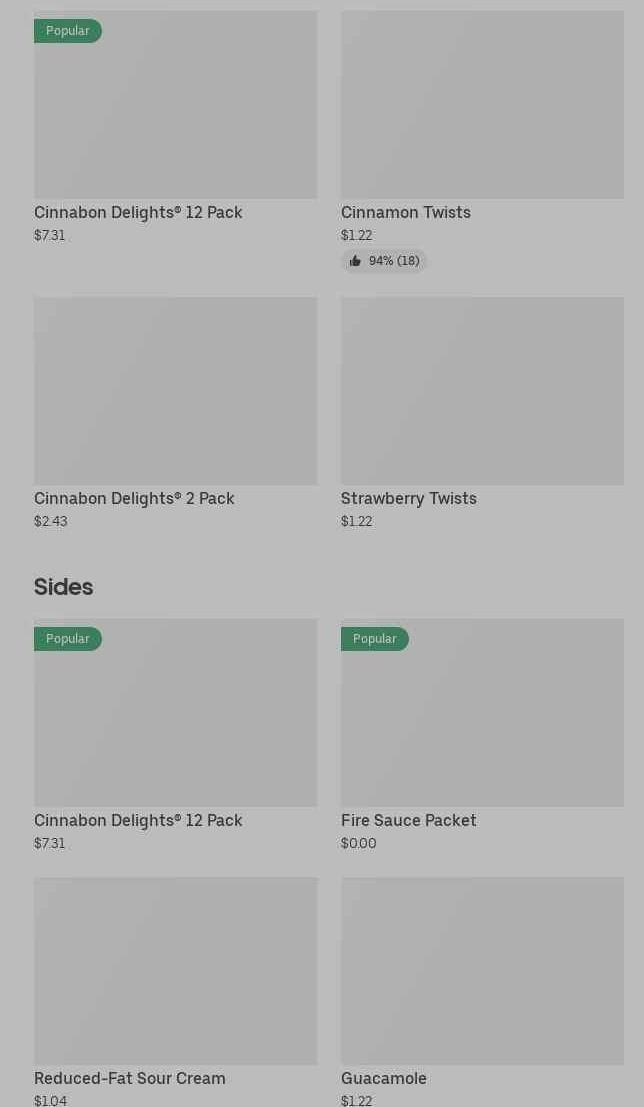
Task: Click the $0.00 price under Fire Sauce Packet
Action: (359, 843)
